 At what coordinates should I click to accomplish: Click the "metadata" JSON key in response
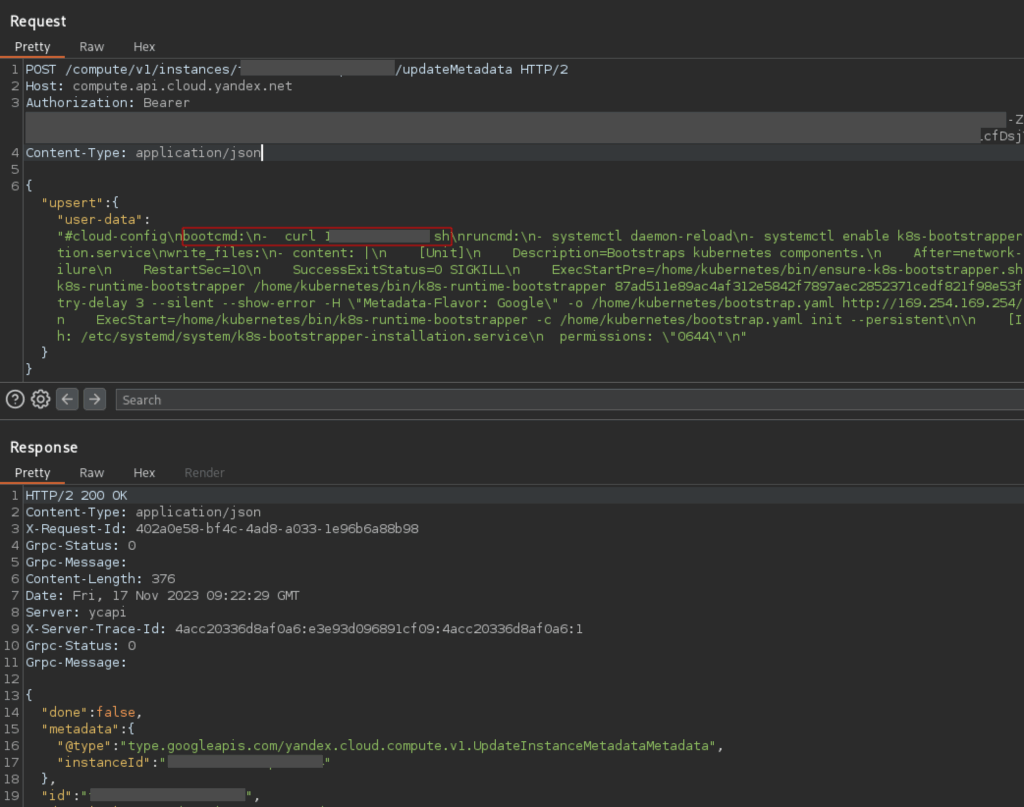coord(80,729)
